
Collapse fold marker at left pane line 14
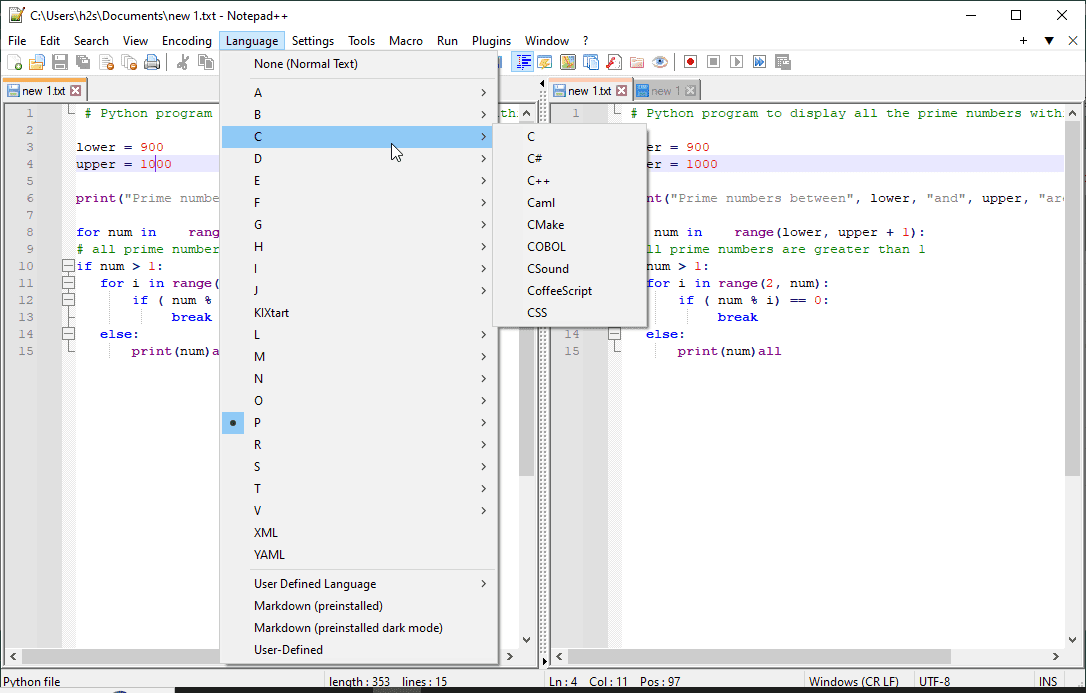tap(68, 334)
